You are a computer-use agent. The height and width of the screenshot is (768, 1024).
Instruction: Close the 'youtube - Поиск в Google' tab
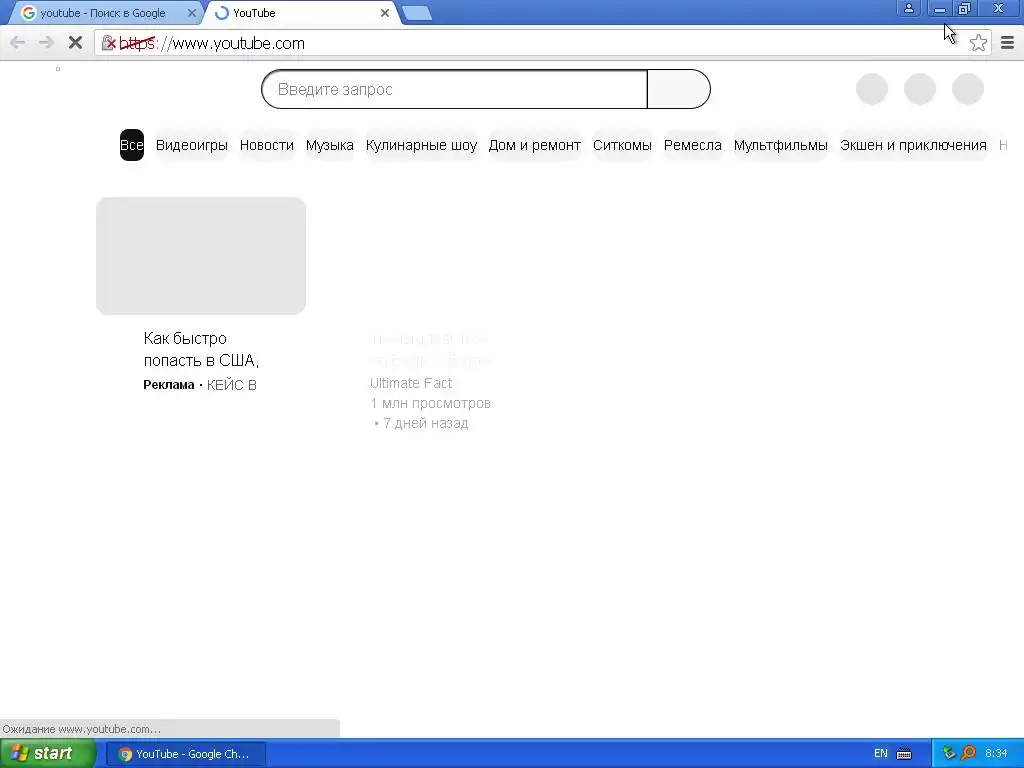click(x=191, y=13)
